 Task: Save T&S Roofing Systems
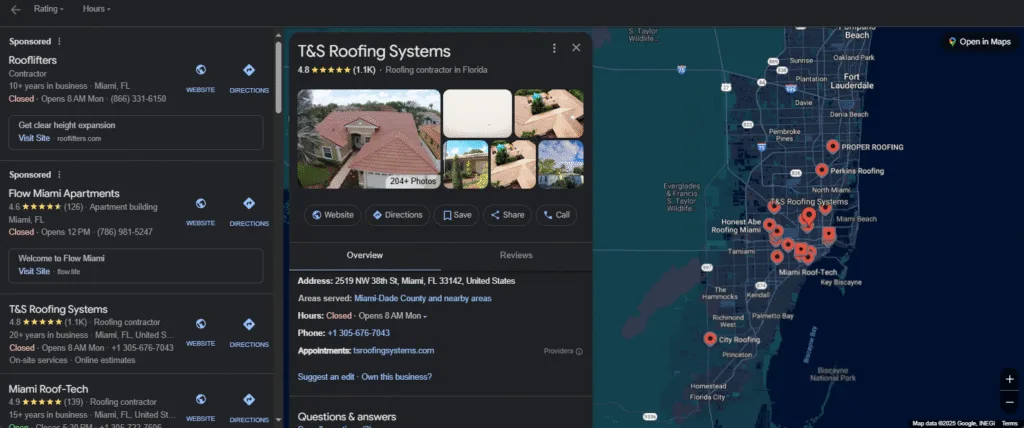coord(456,215)
